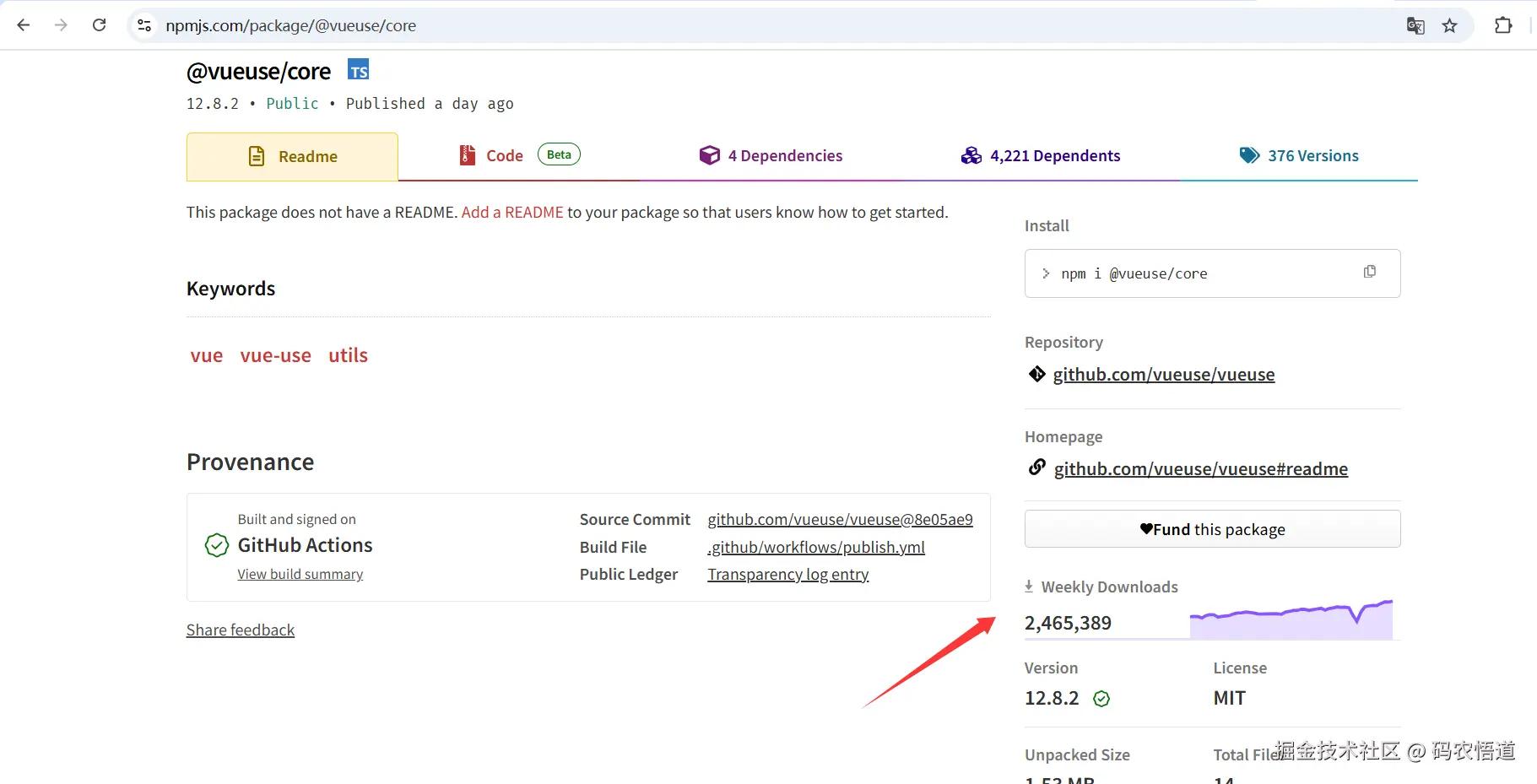The image size is (1537, 784).
Task: Open the 4 Dependencies tab
Action: 771,156
